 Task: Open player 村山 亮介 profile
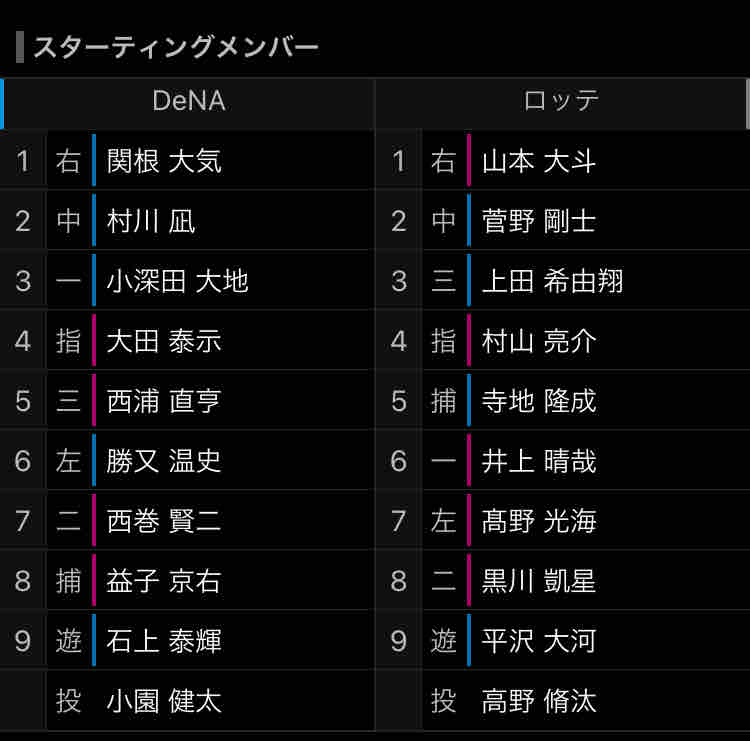coord(539,341)
